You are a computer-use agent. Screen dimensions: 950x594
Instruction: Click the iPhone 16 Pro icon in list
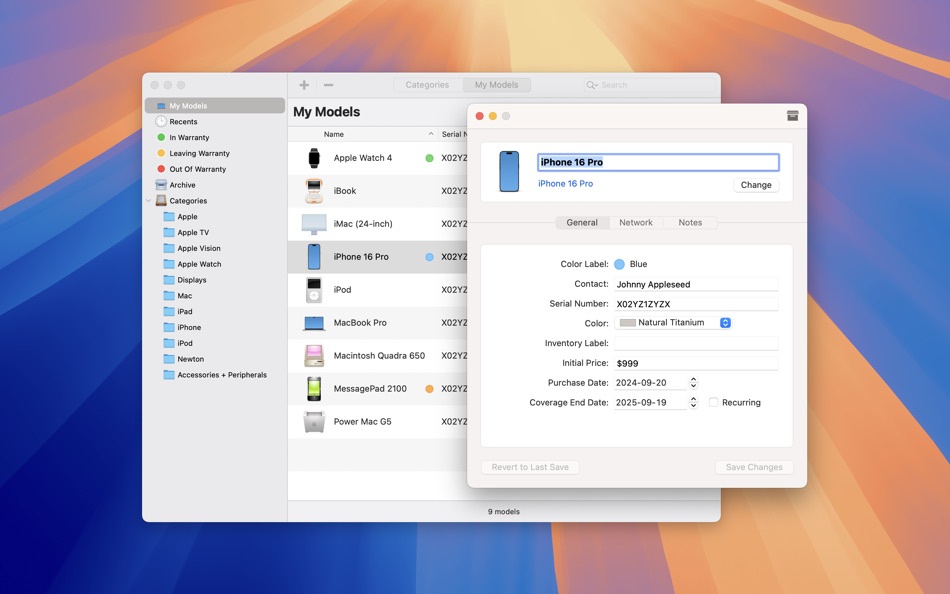pos(314,256)
